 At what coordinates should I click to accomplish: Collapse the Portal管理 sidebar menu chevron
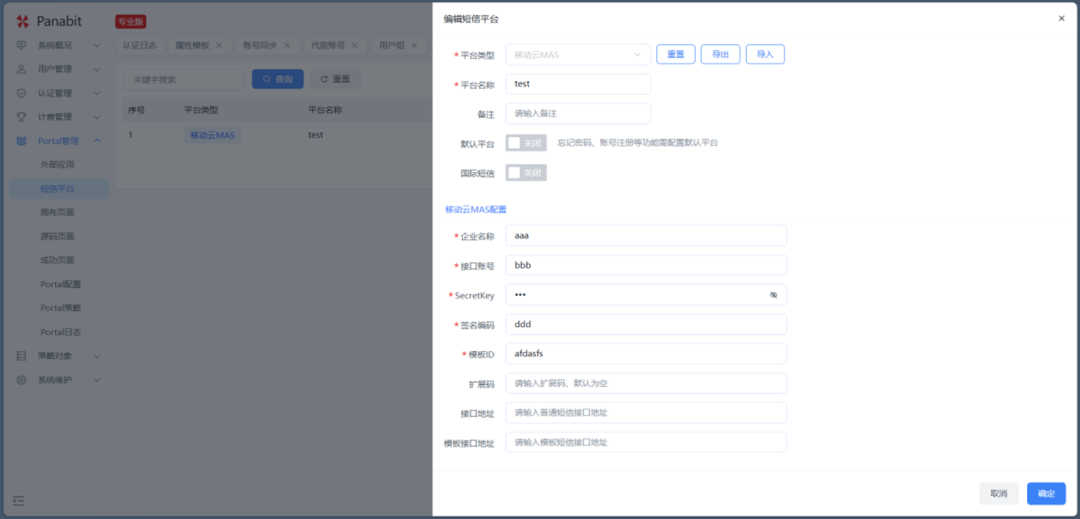(x=97, y=140)
